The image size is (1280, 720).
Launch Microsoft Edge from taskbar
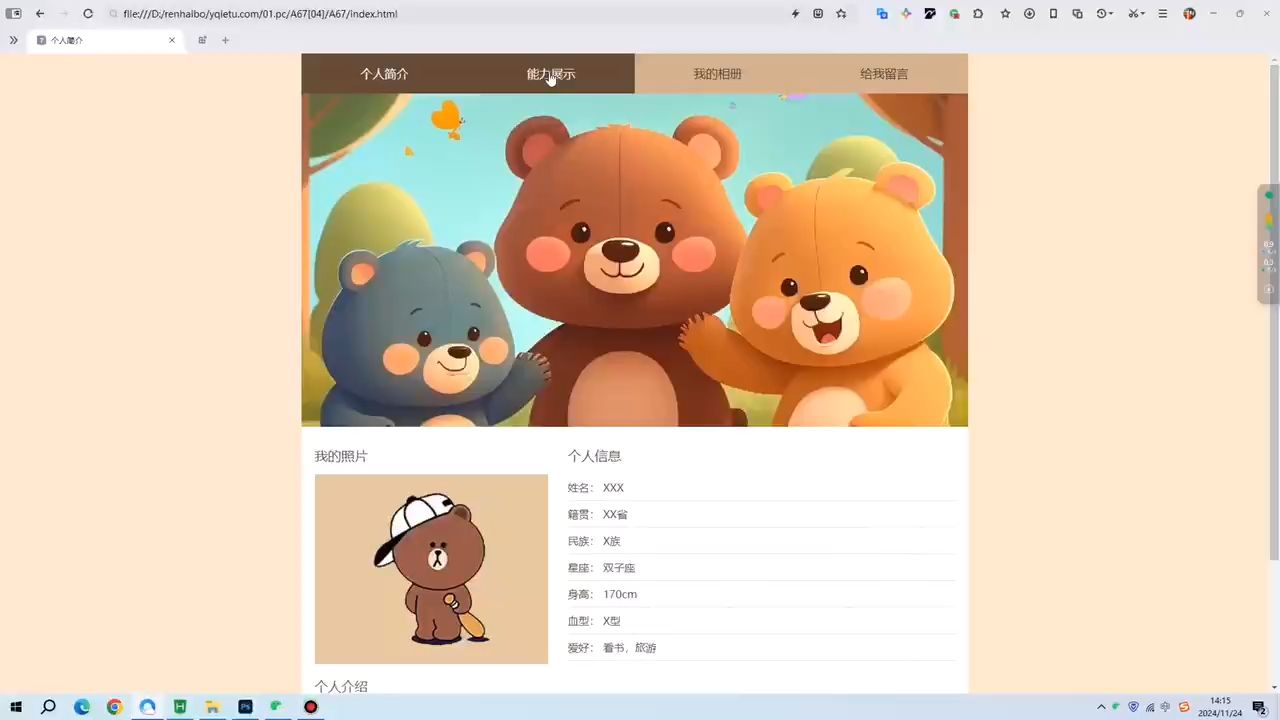click(x=82, y=707)
